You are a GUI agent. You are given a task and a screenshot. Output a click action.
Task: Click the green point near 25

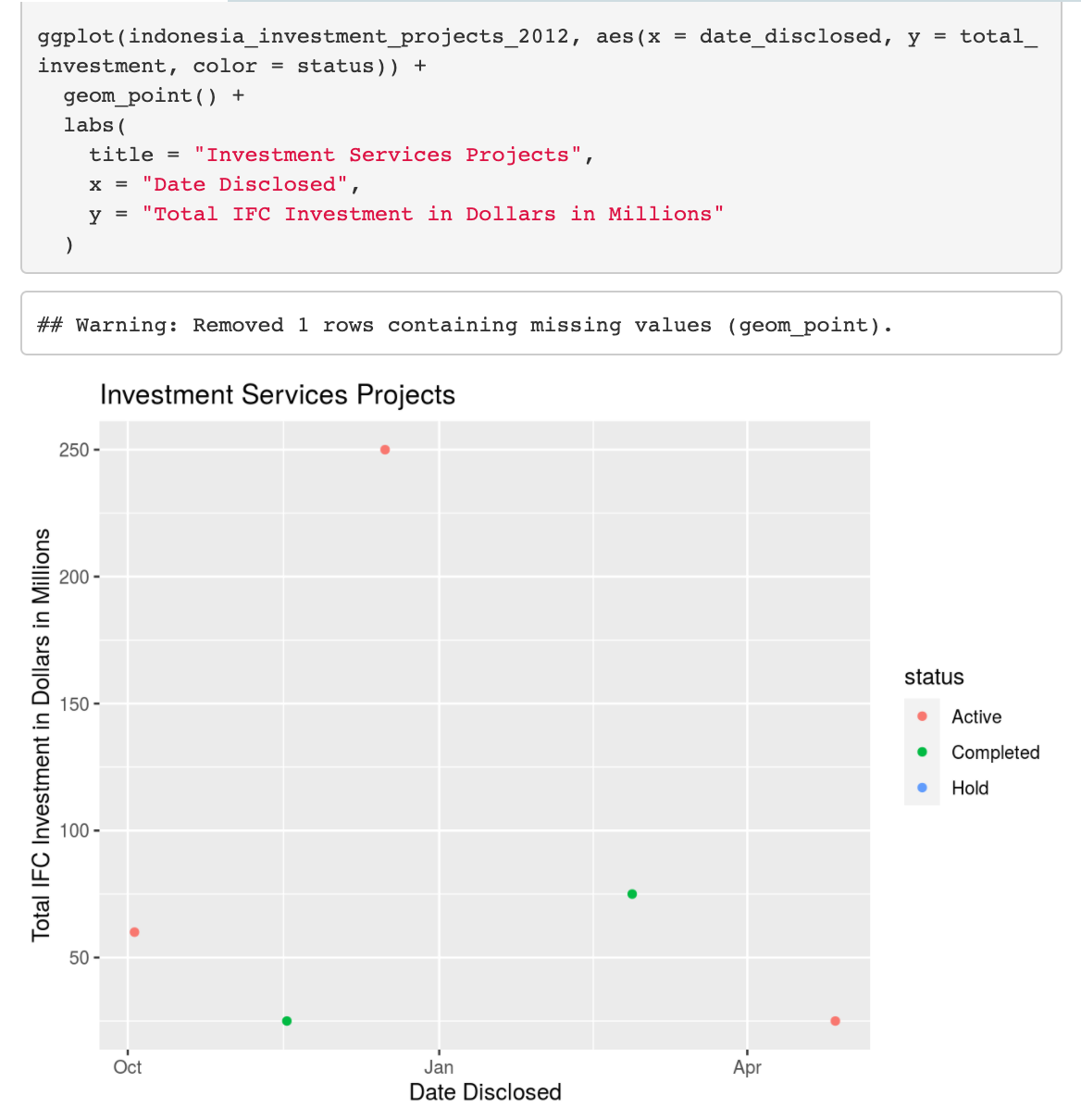tap(287, 1021)
